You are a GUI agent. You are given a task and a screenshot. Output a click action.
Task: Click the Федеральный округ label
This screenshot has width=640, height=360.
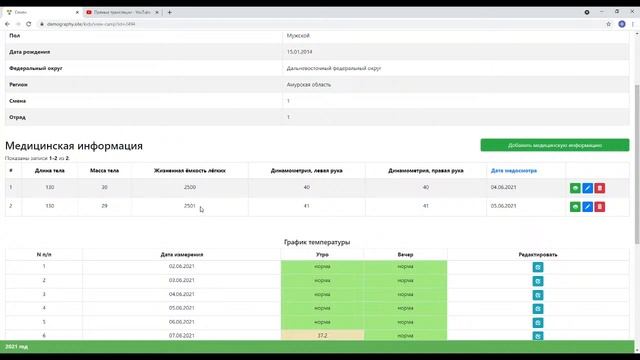[x=36, y=68]
